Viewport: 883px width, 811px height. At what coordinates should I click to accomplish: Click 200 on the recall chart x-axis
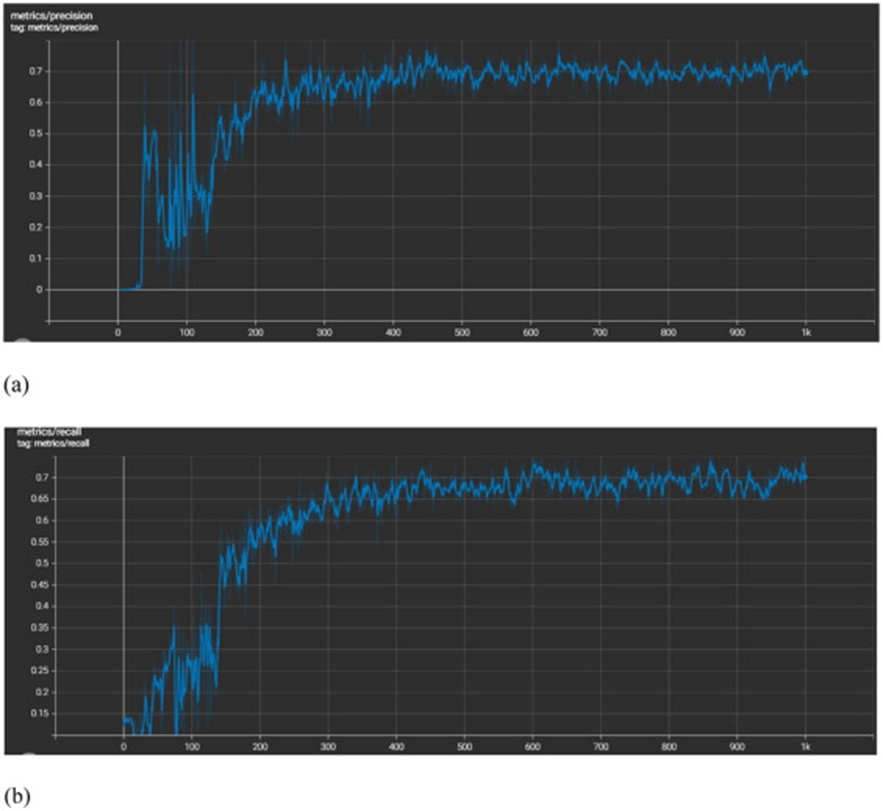260,747
